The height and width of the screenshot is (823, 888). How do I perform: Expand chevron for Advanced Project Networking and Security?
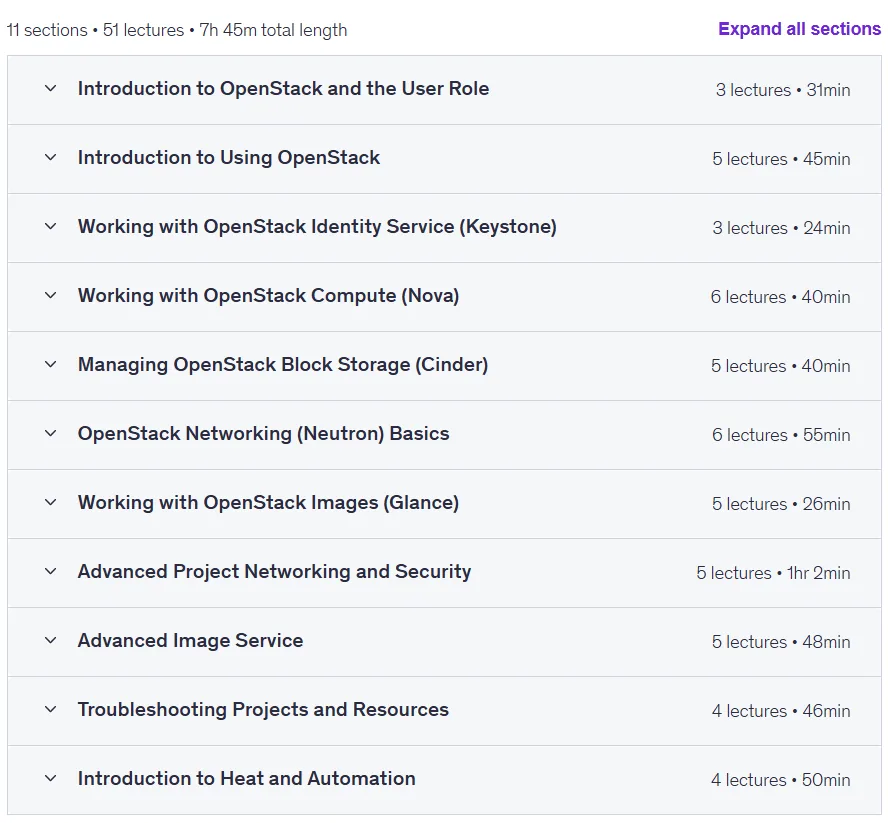50,572
